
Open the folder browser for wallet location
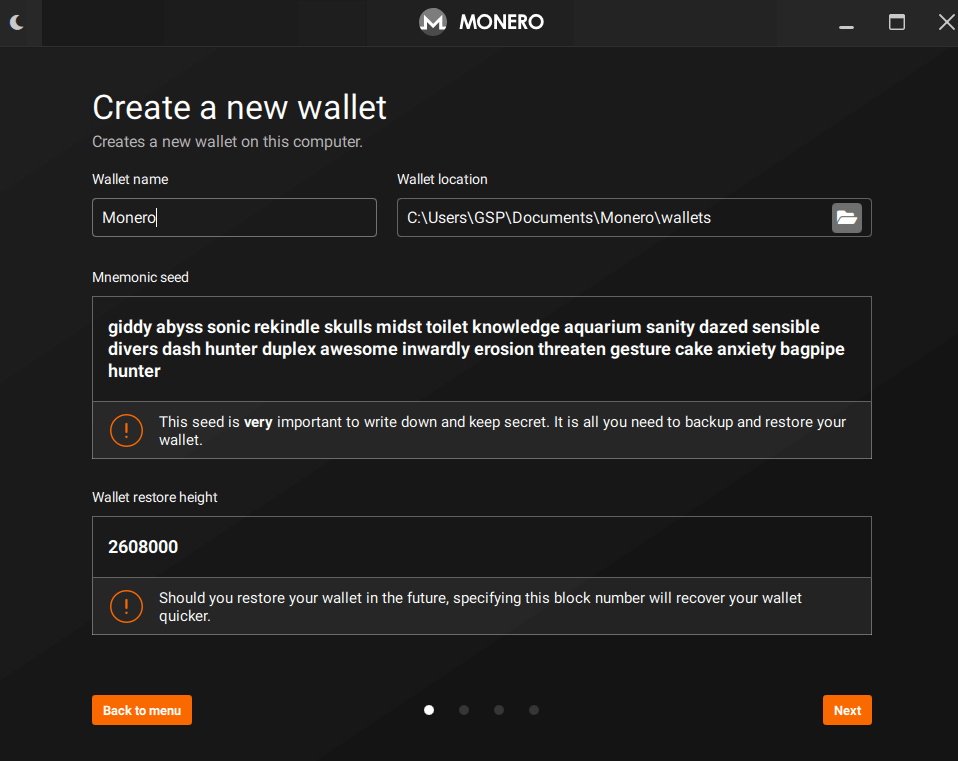coord(847,217)
